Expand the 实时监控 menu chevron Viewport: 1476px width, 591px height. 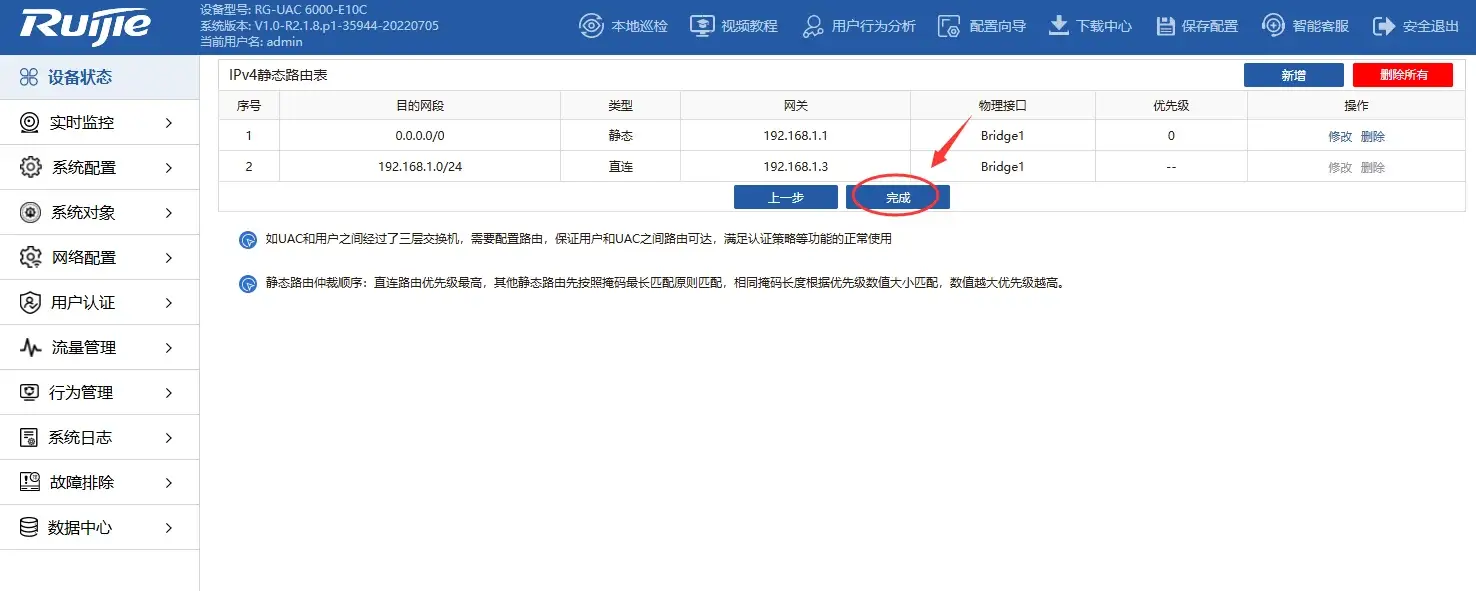[168, 122]
